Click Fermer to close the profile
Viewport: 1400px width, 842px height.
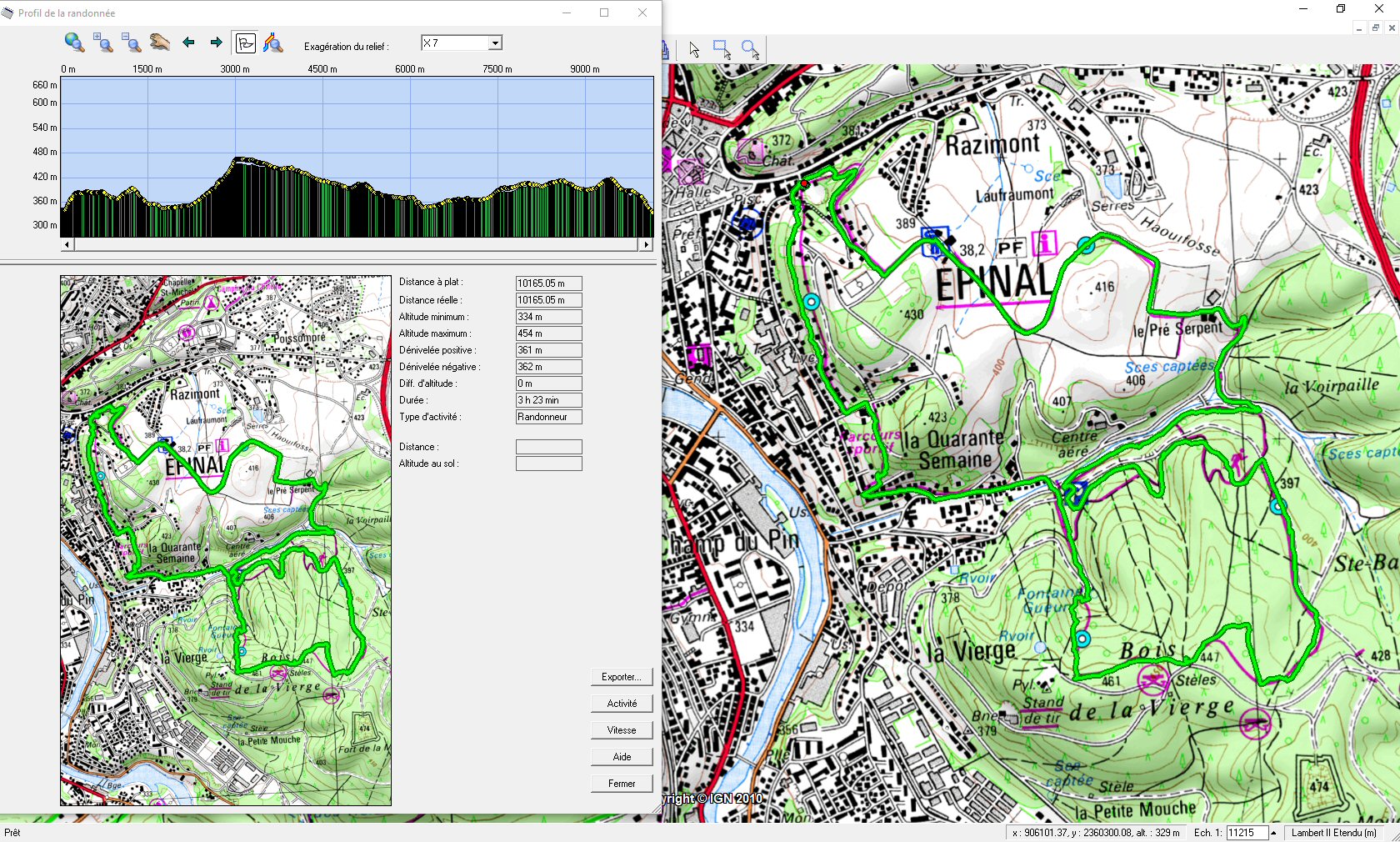click(622, 784)
